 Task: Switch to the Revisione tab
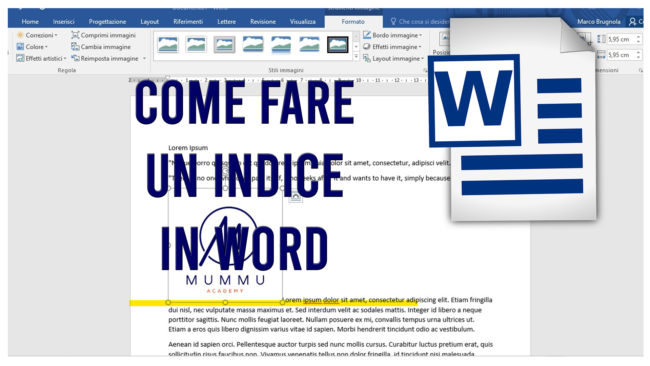262,22
